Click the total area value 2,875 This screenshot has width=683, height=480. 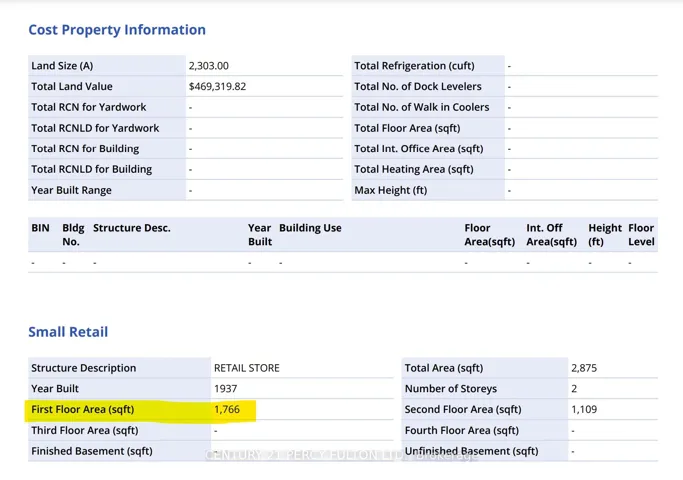584,368
